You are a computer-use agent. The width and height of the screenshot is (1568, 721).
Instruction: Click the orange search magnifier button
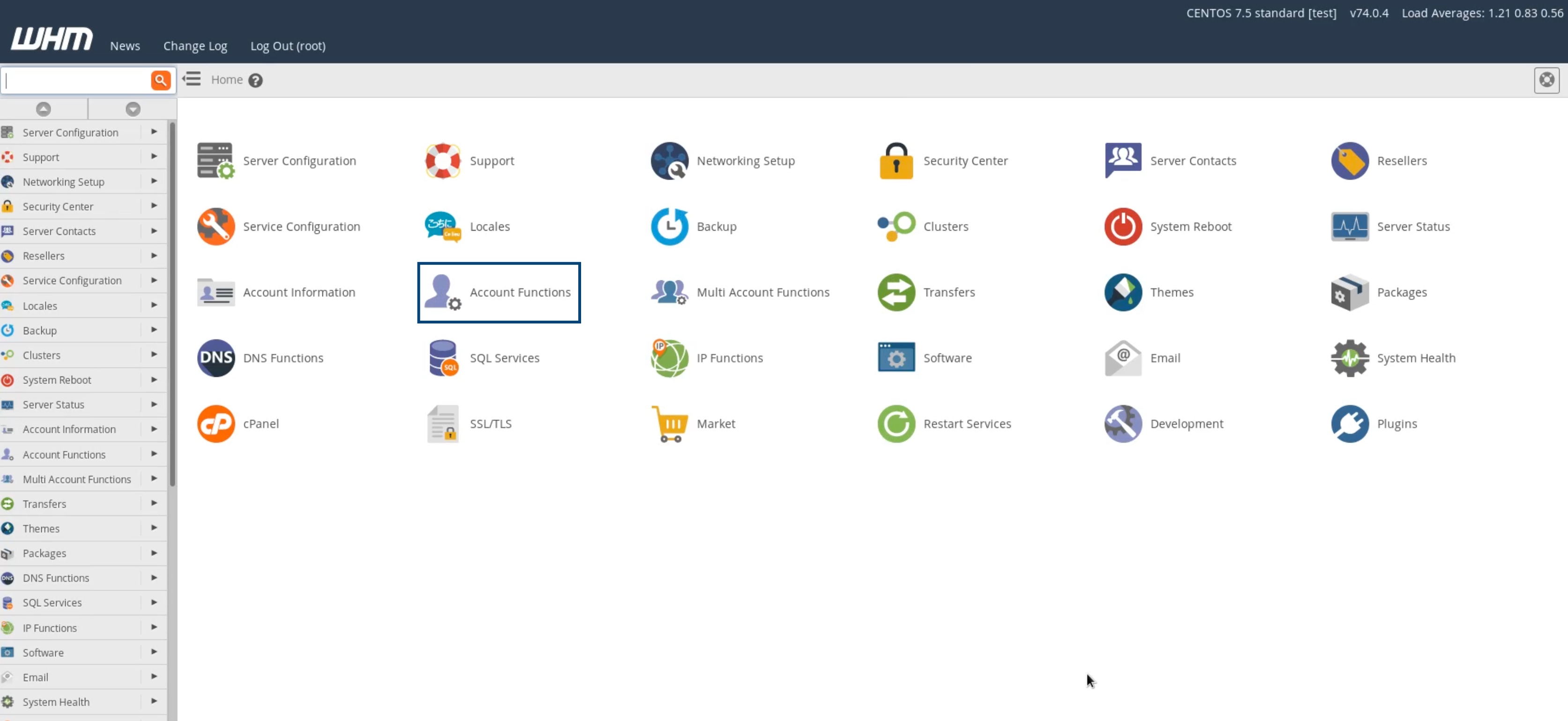[161, 80]
